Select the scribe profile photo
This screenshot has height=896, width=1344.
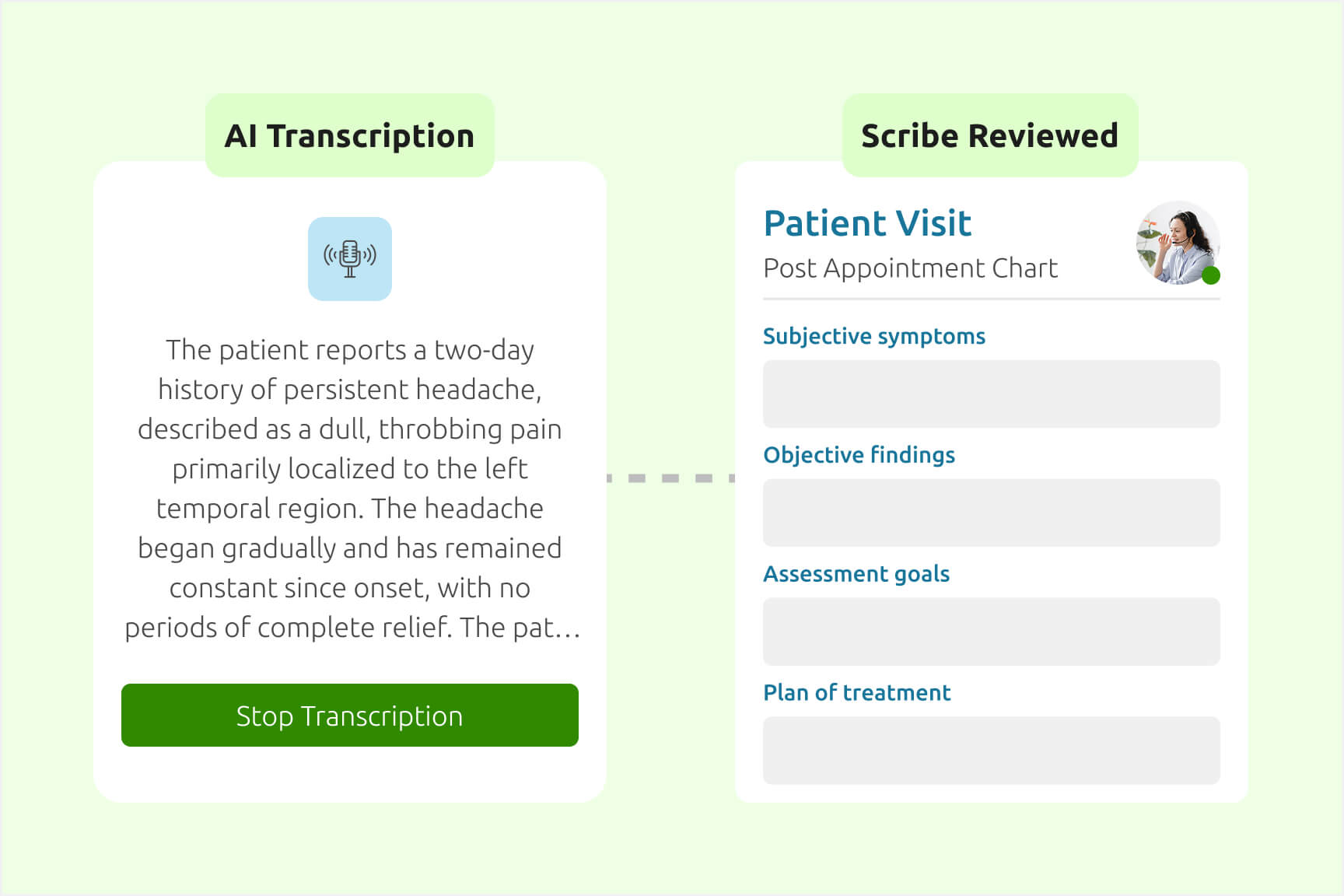click(x=1178, y=243)
